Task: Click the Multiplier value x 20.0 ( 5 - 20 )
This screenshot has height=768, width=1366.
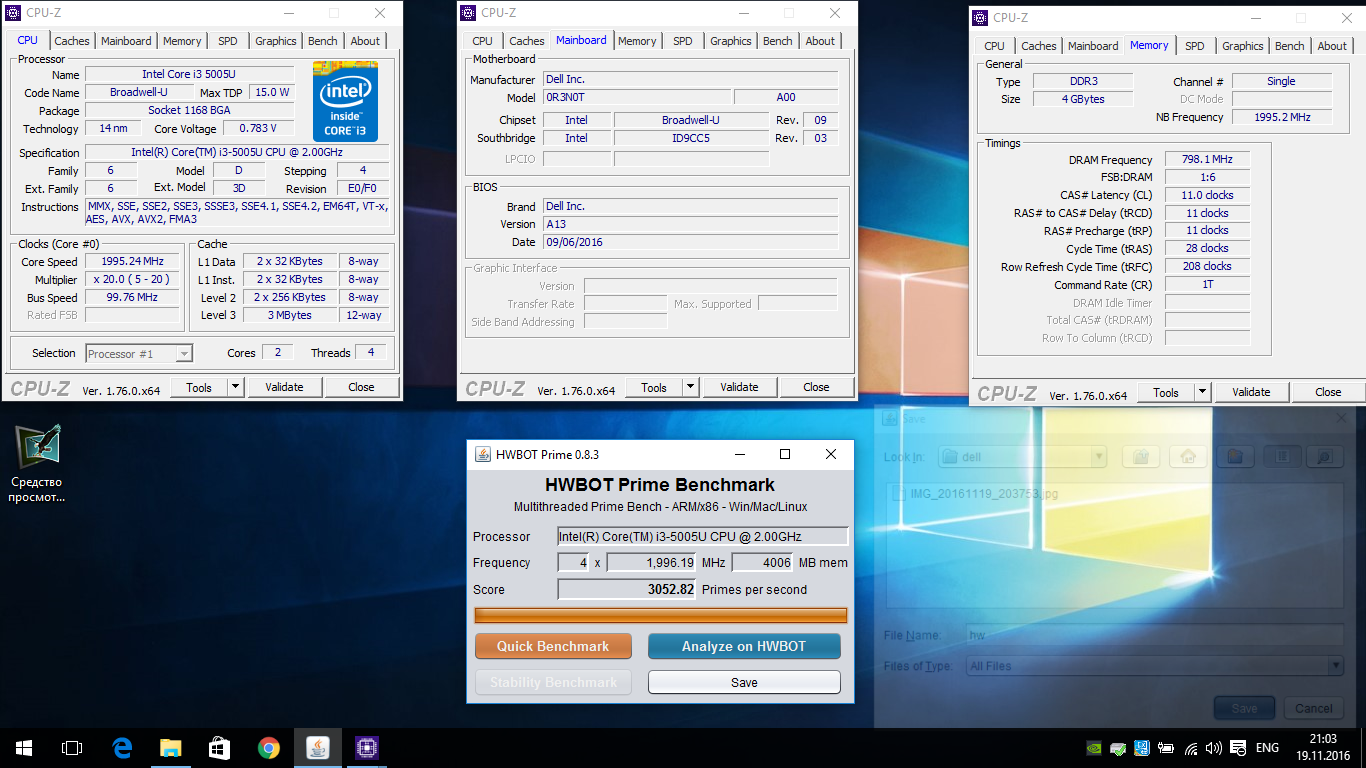Action: [x=132, y=279]
